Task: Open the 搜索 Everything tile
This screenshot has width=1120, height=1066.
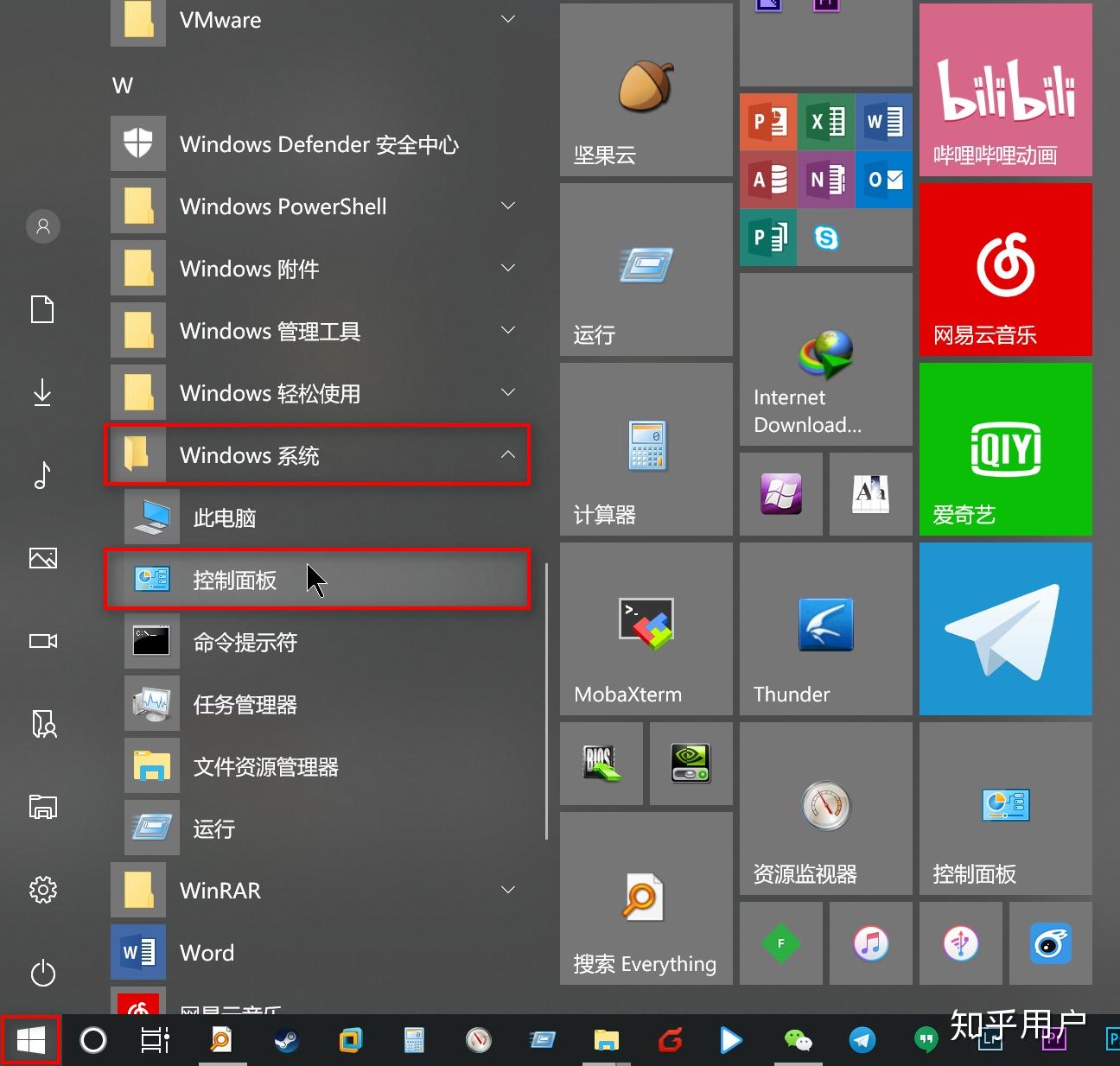Action: pos(646,898)
